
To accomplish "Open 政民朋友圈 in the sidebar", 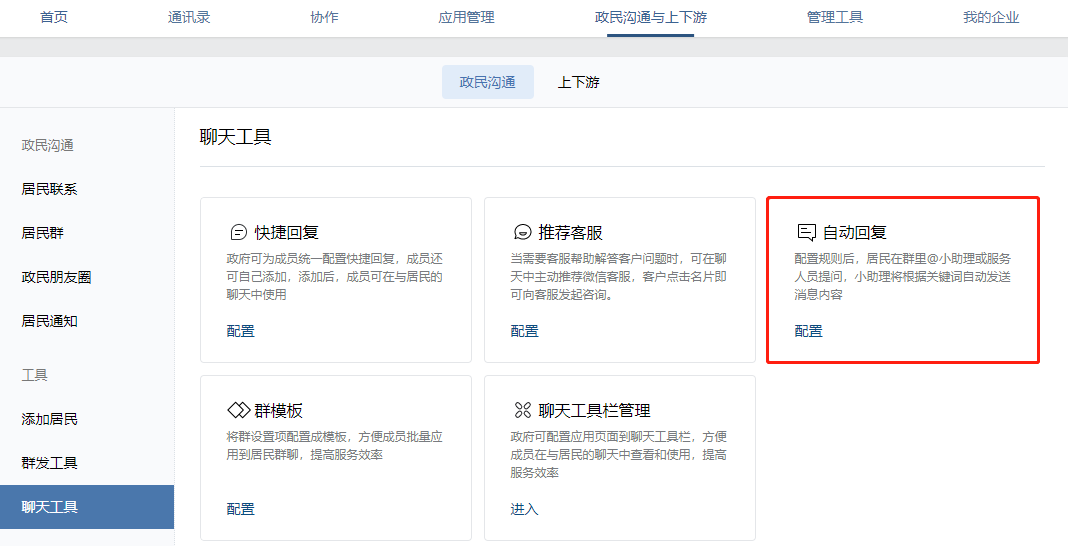I will point(57,277).
